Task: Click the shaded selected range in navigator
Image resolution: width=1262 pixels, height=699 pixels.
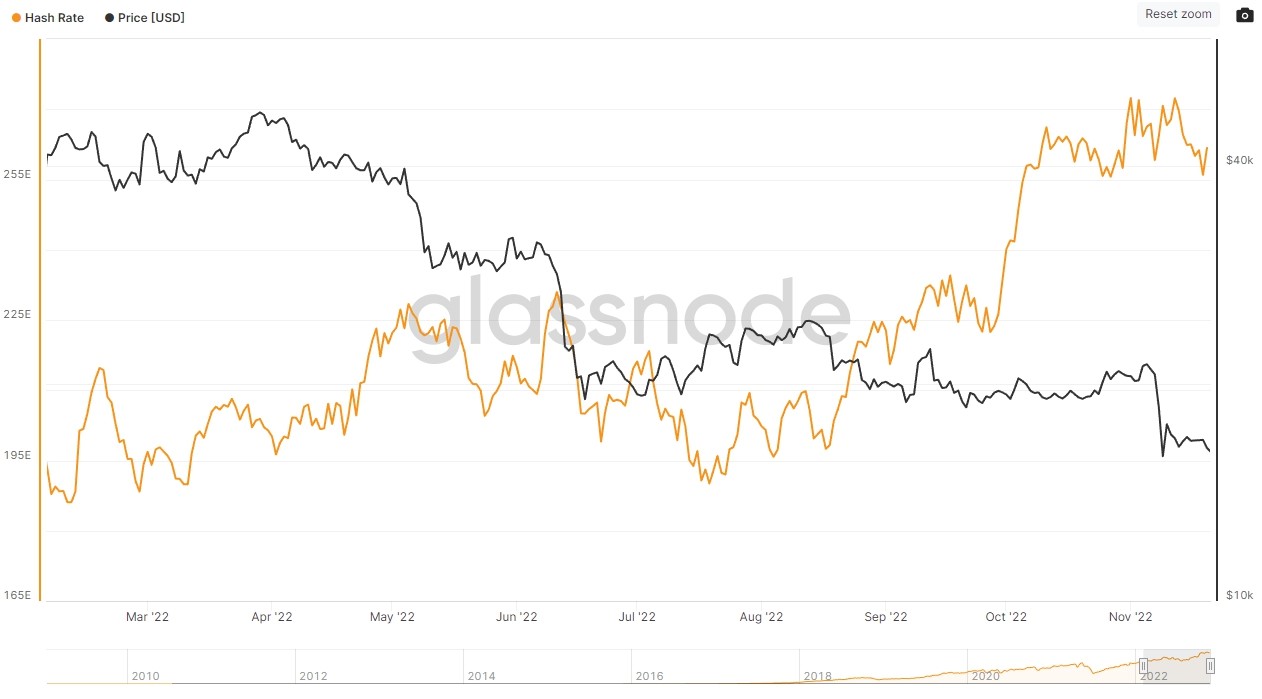Action: coord(1176,666)
